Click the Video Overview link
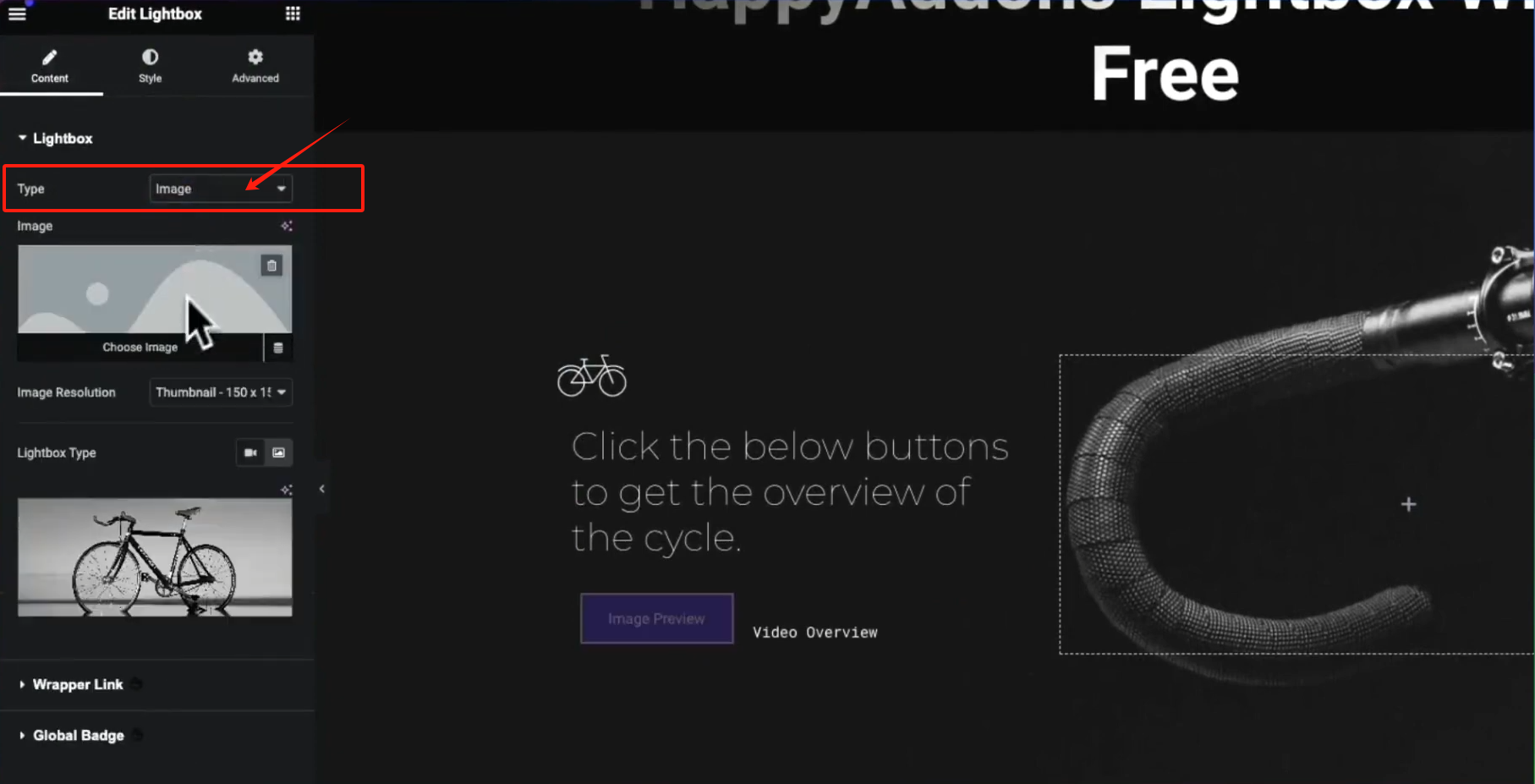Screen dimensions: 1535x784 coord(815,633)
